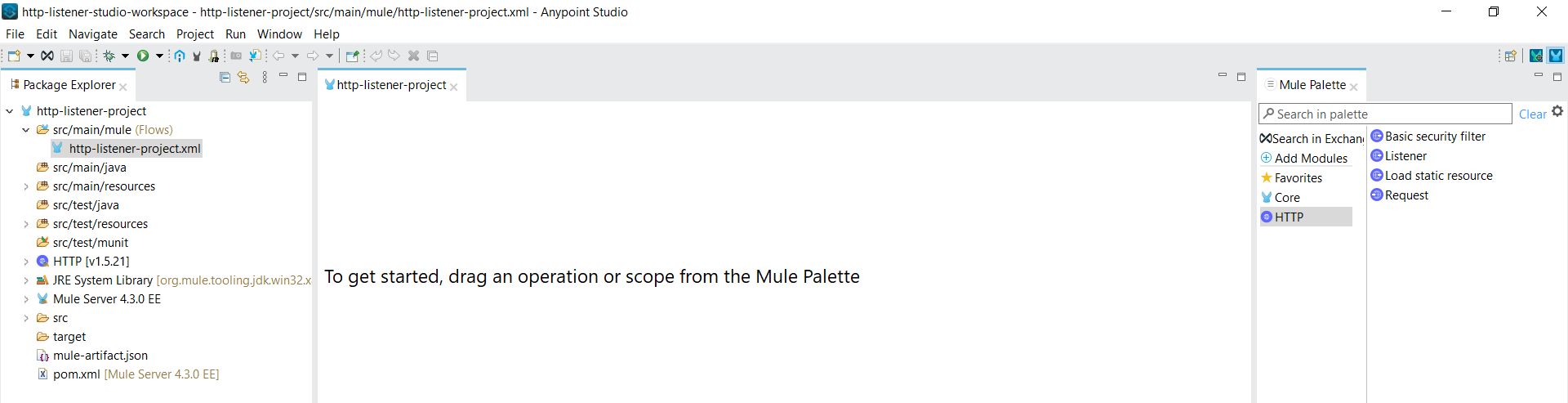The image size is (1568, 403).
Task: Click the Debug bug icon
Action: coord(109,56)
